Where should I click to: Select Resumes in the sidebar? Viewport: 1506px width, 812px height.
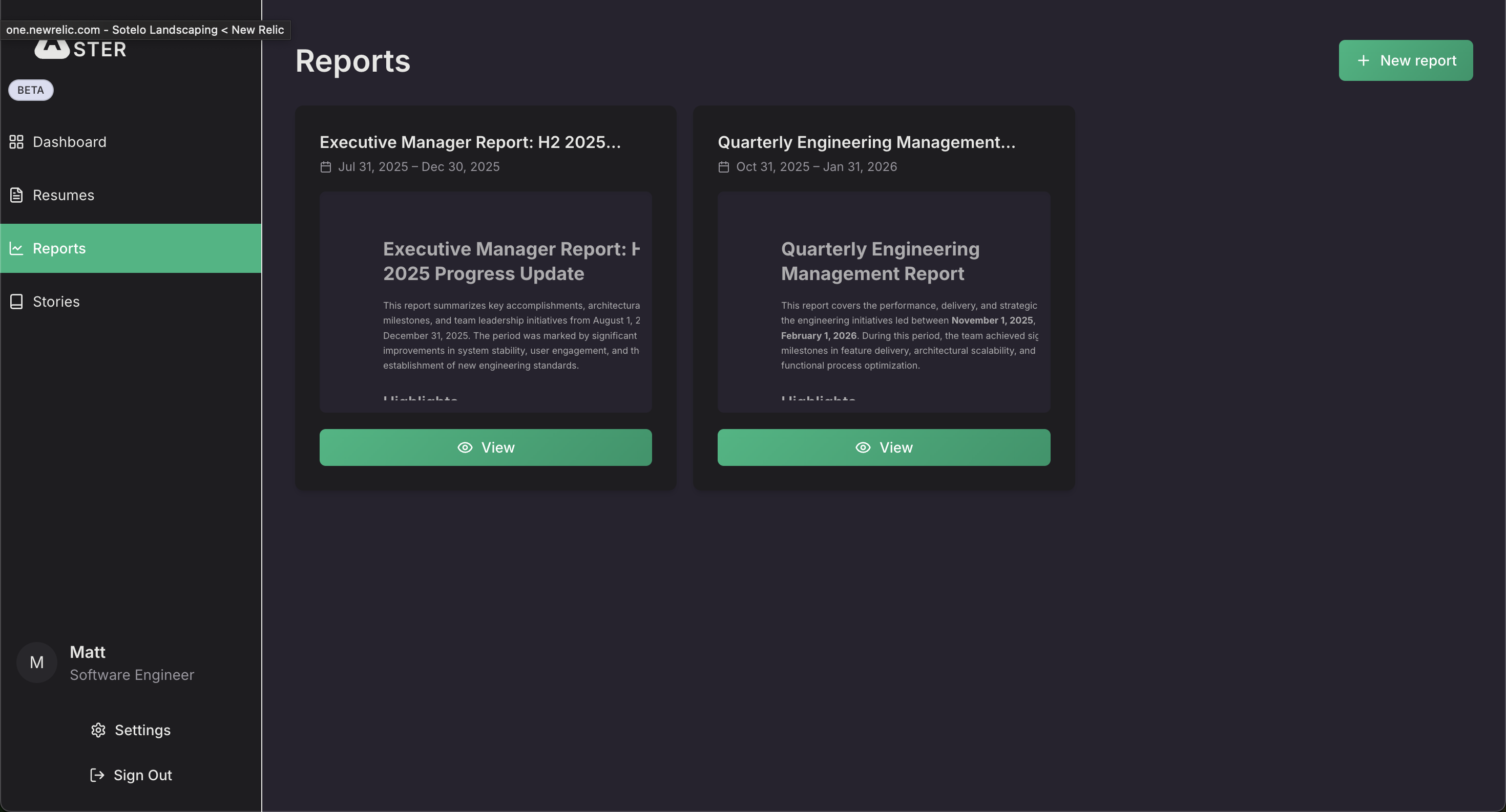point(63,195)
